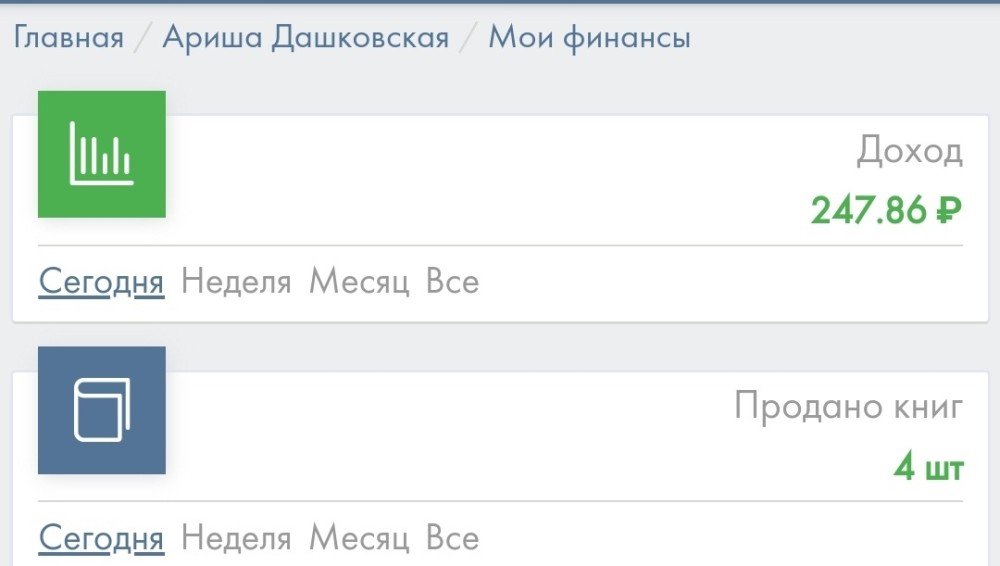Switch Продано книг period to Неделя
Image resolution: width=1000 pixels, height=566 pixels.
(x=236, y=539)
